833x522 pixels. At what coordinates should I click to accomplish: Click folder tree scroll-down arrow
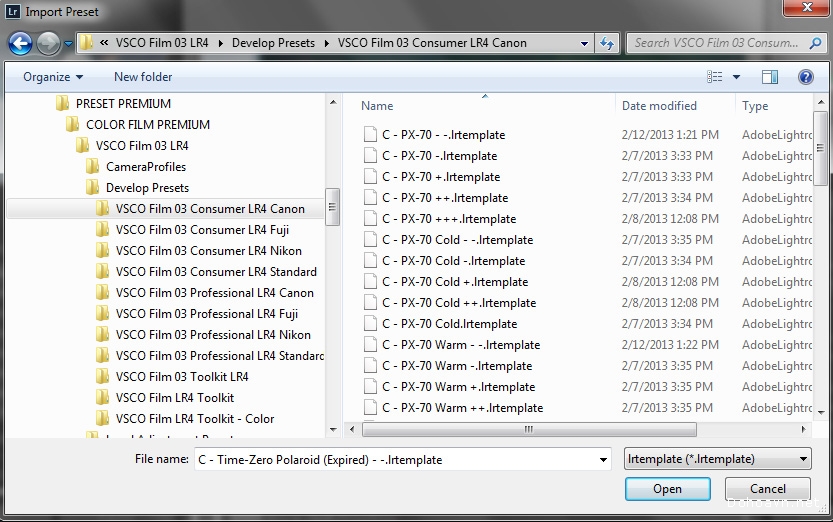click(333, 430)
